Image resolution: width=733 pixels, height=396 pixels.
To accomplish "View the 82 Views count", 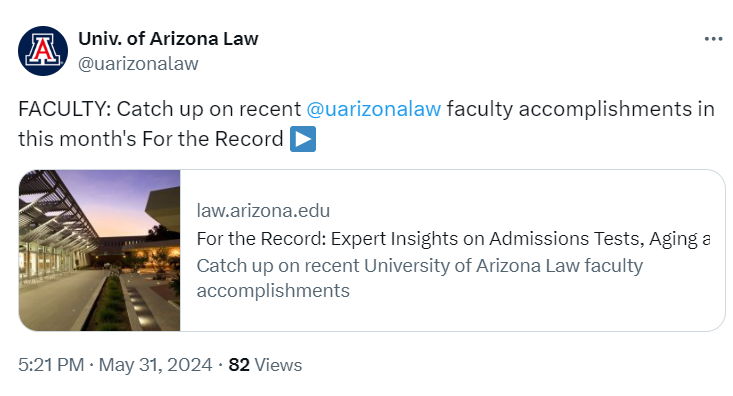I will coord(265,365).
